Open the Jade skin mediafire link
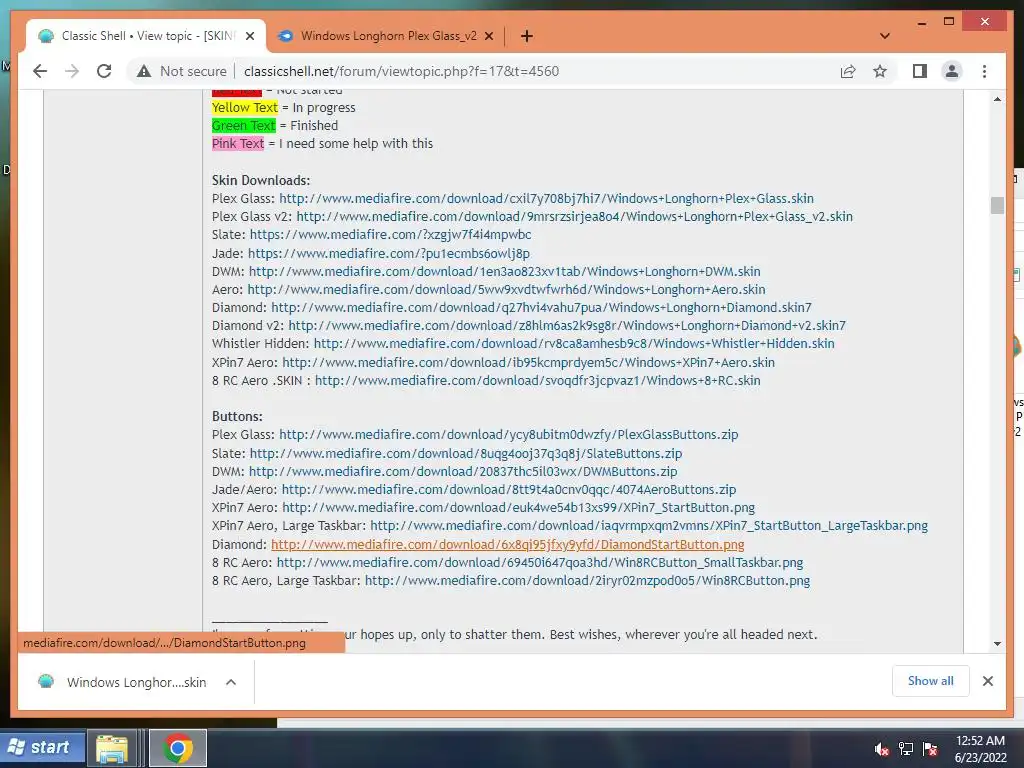The width and height of the screenshot is (1024, 768). pos(389,253)
